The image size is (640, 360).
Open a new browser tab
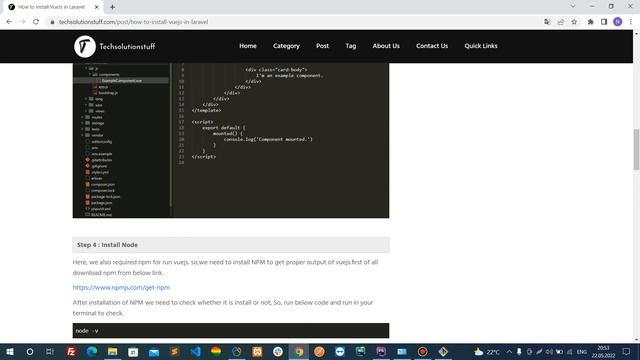(112, 7)
